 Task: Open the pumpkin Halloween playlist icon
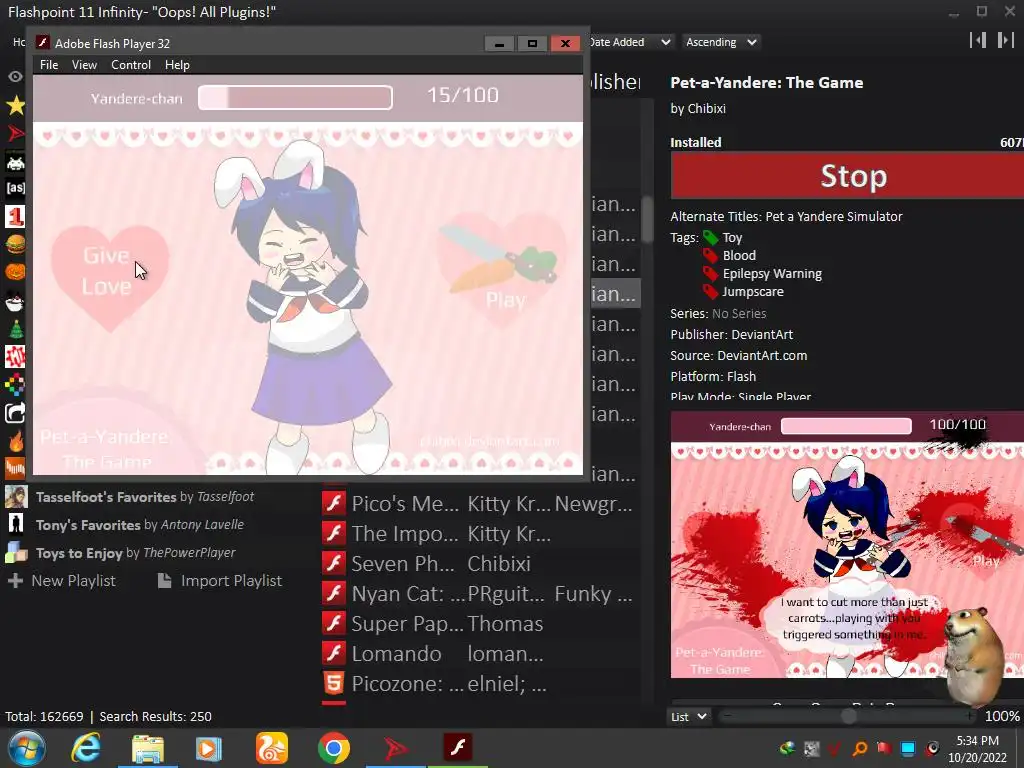pos(15,271)
